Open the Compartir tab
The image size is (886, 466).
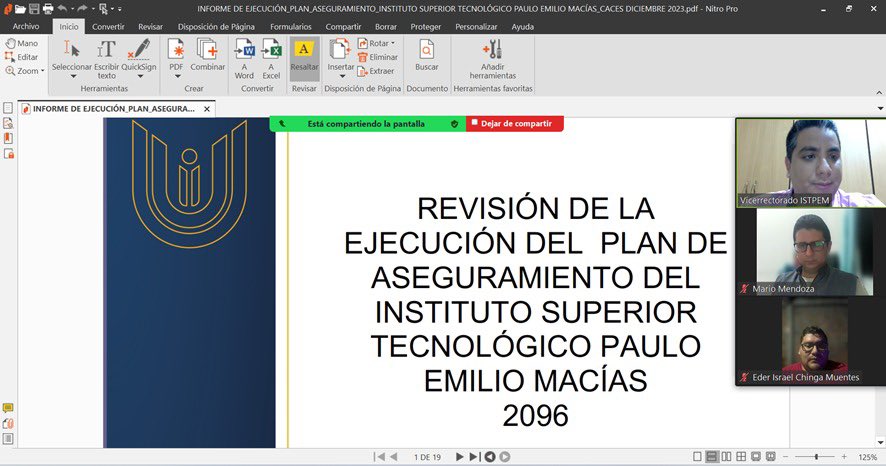(x=343, y=27)
